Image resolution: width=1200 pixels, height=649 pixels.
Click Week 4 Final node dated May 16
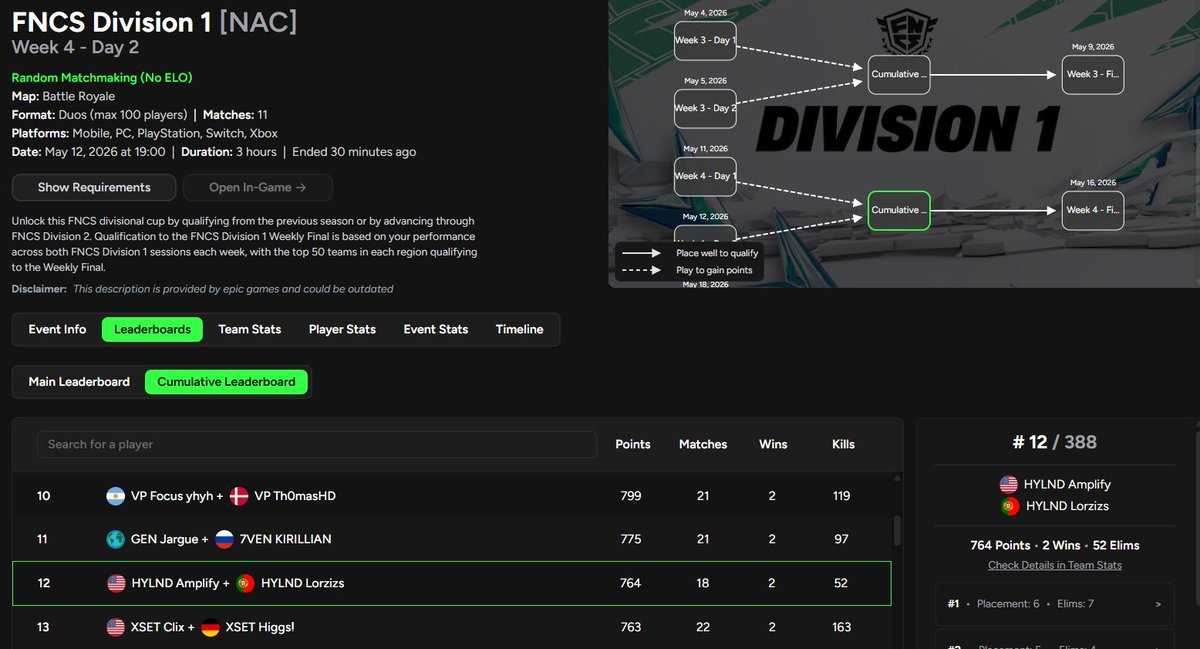1093,210
